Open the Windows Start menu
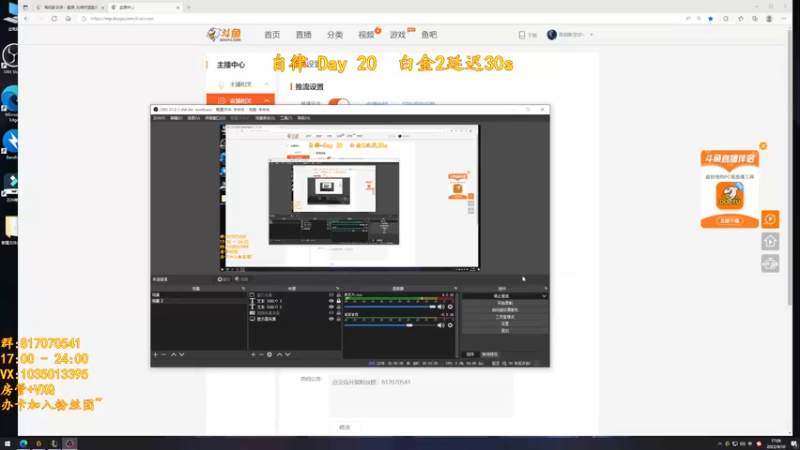The width and height of the screenshot is (800, 450). click(7, 444)
